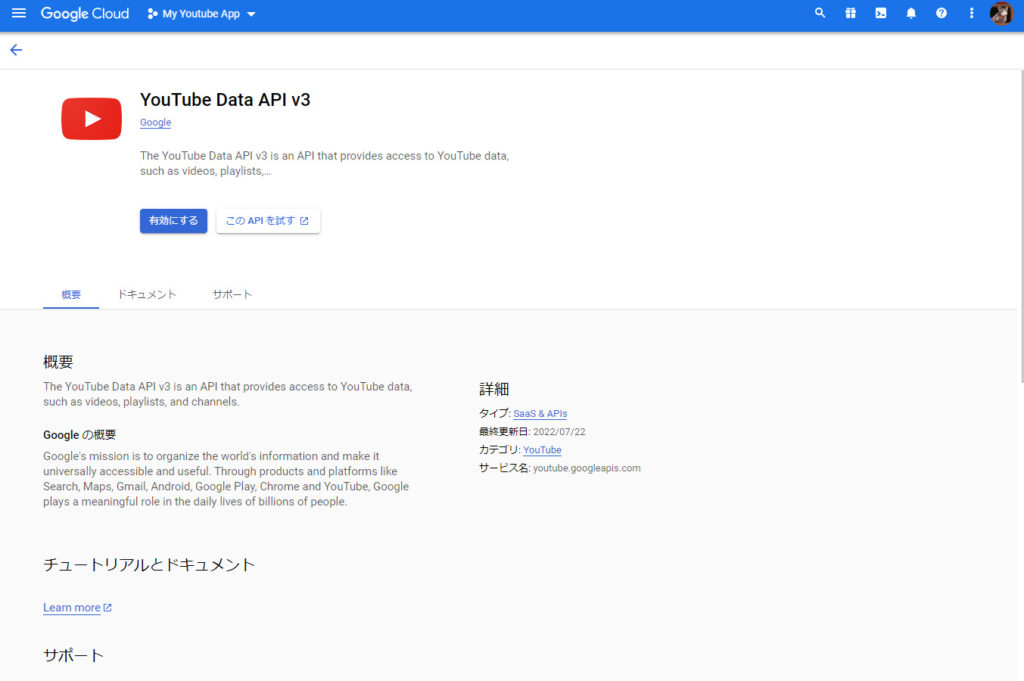Image resolution: width=1024 pixels, height=681 pixels.
Task: Switch to the サポート tab
Action: [232, 294]
